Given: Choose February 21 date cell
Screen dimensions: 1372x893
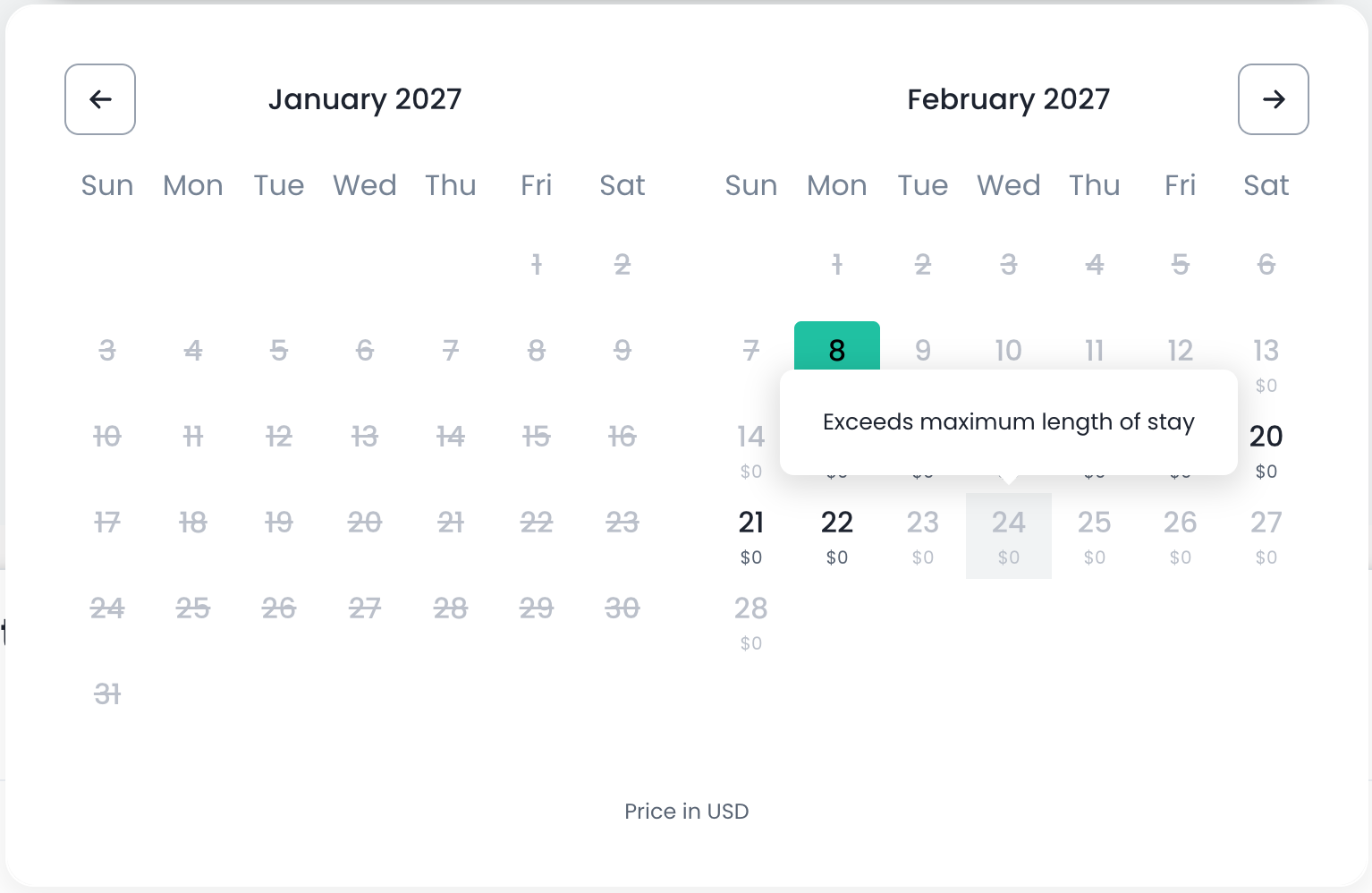Looking at the screenshot, I should (x=750, y=534).
